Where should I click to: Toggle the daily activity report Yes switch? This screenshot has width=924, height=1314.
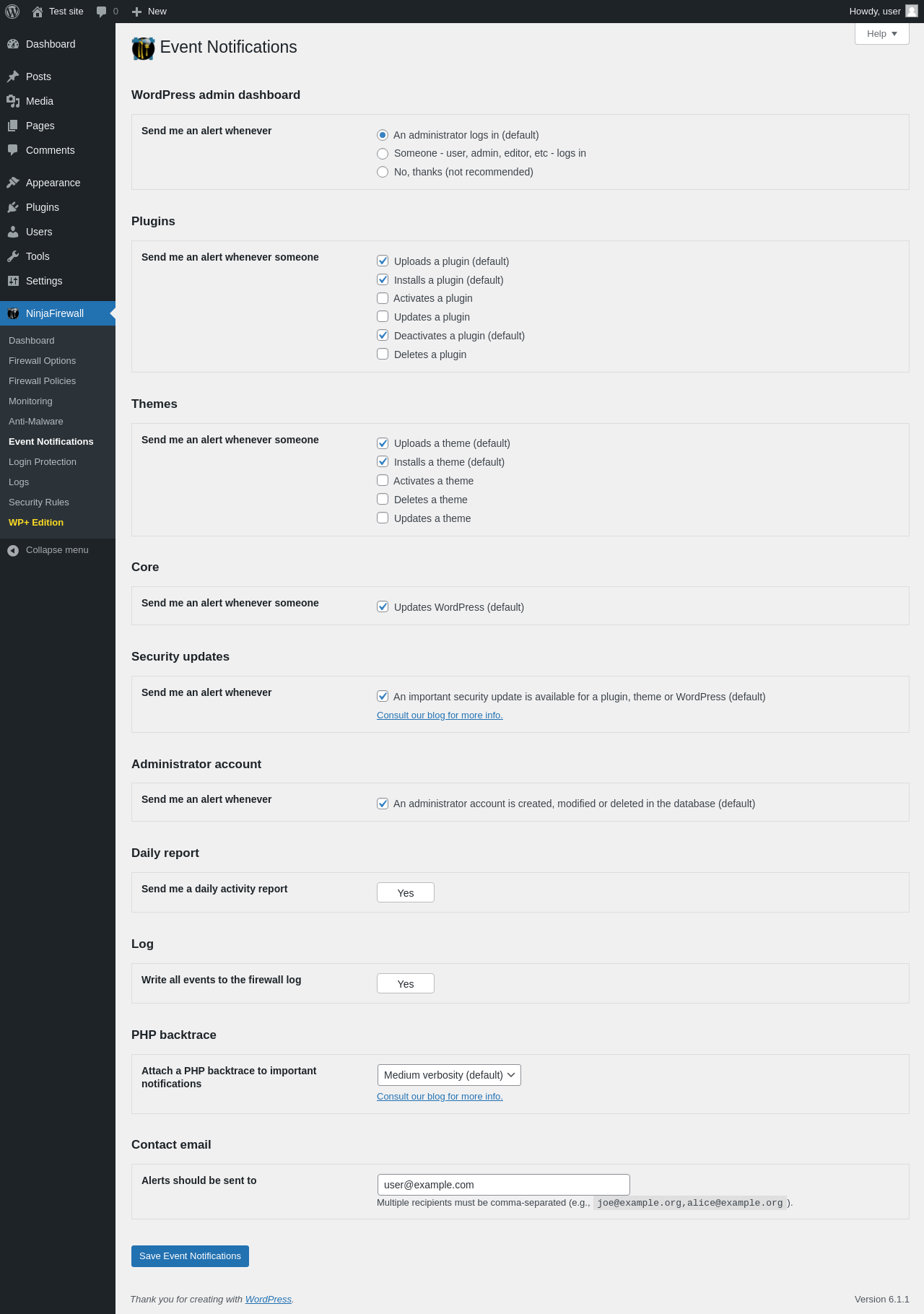click(x=406, y=893)
